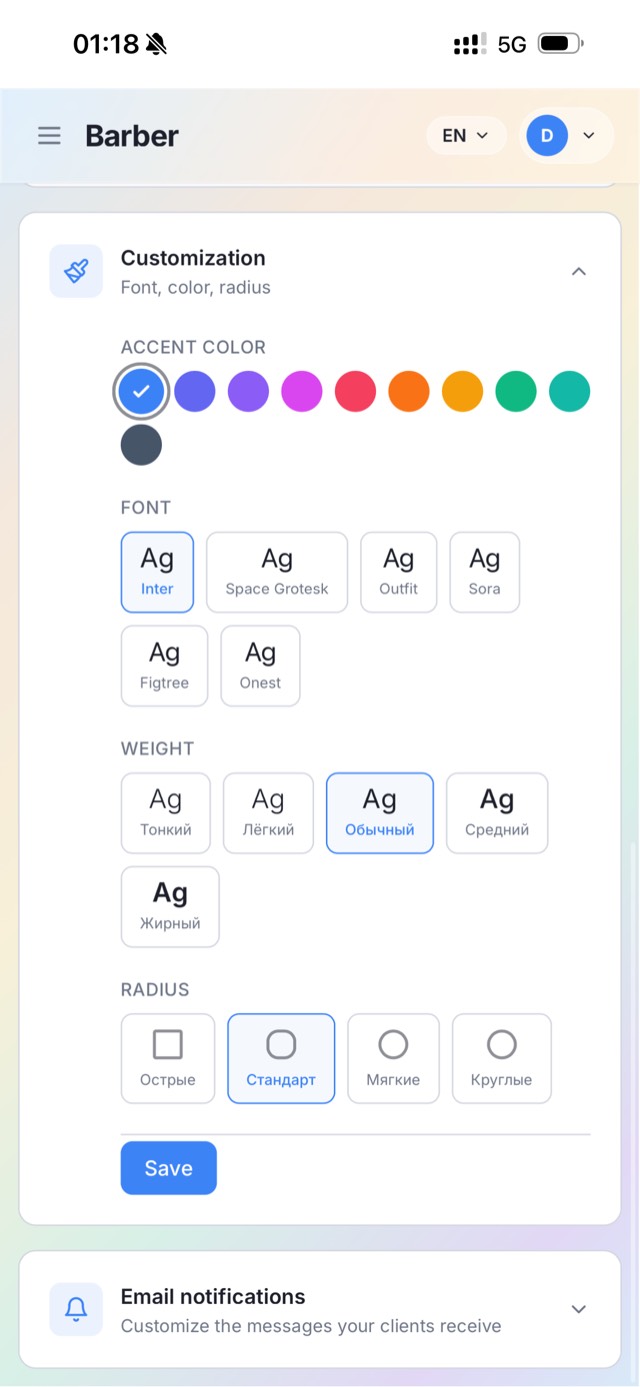Image resolution: width=640 pixels, height=1387 pixels.
Task: Select the dark slate accent color
Action: [x=141, y=445]
